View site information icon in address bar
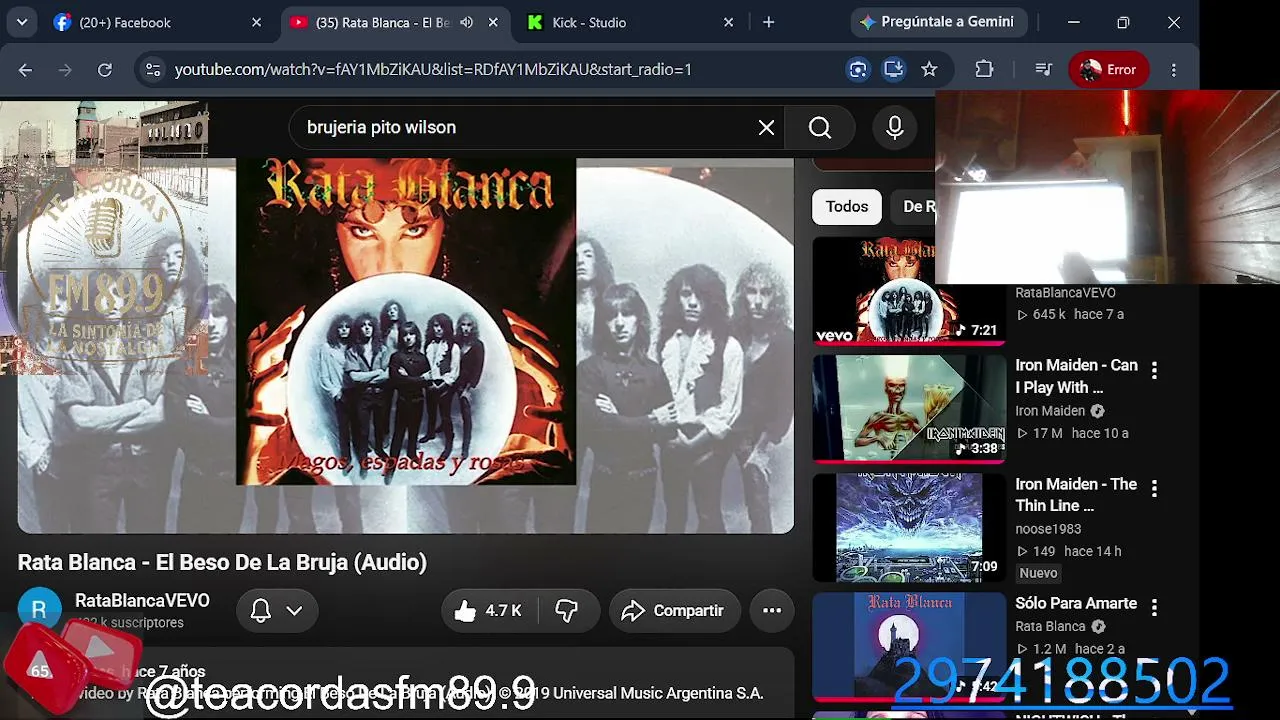 [153, 69]
